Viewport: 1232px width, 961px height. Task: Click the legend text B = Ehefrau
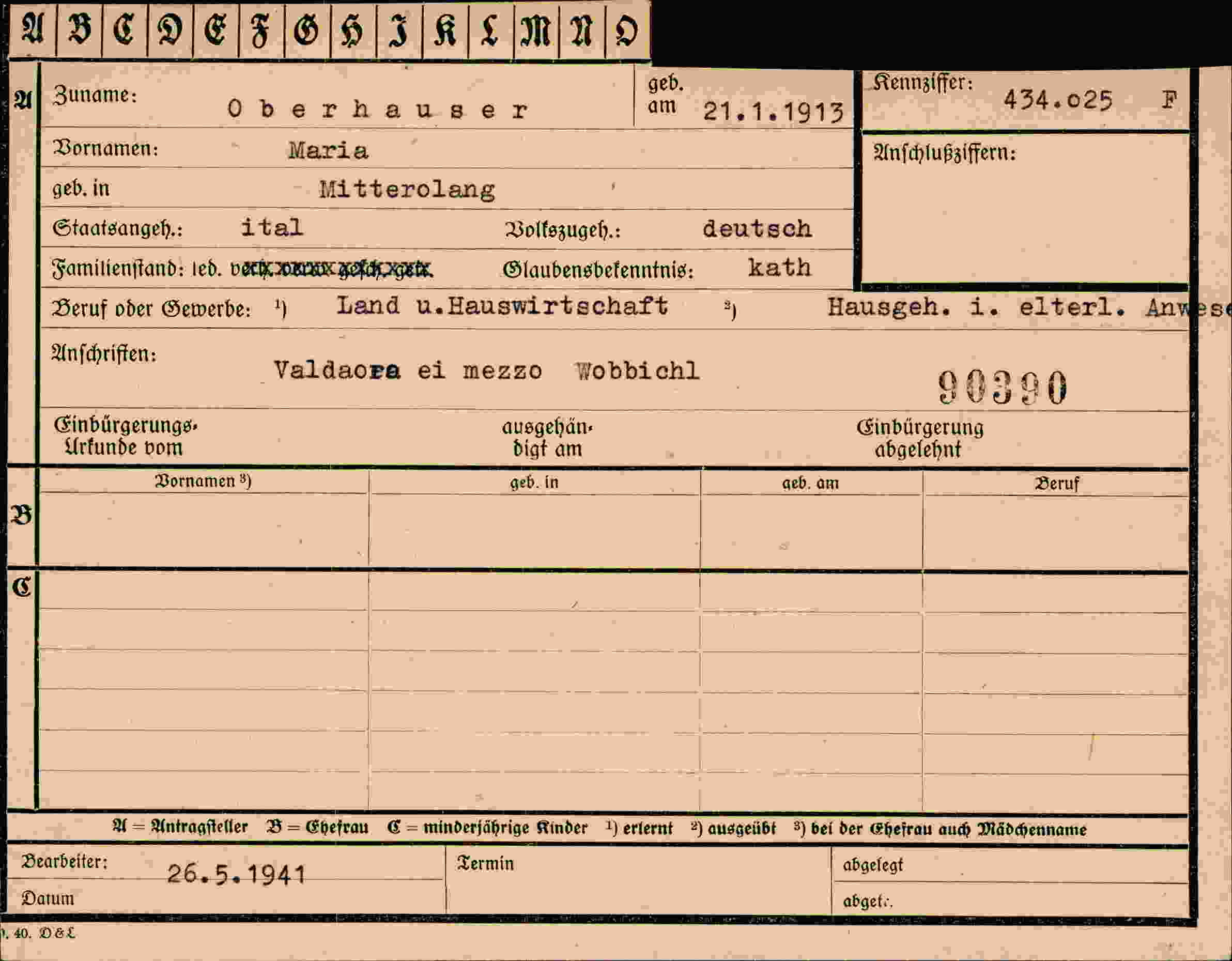pyautogui.click(x=318, y=827)
